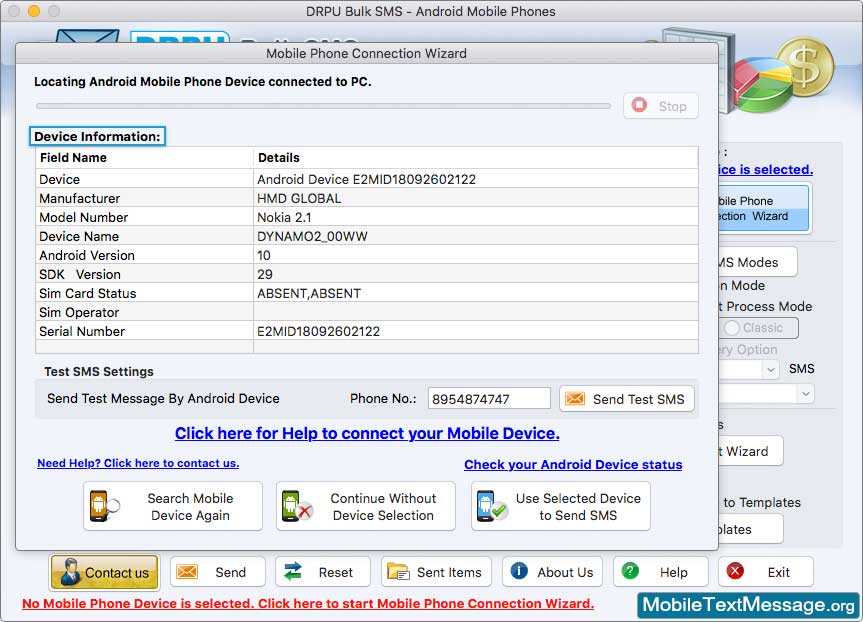Image resolution: width=863 pixels, height=622 pixels.
Task: Open Sent Items
Action: (x=436, y=572)
